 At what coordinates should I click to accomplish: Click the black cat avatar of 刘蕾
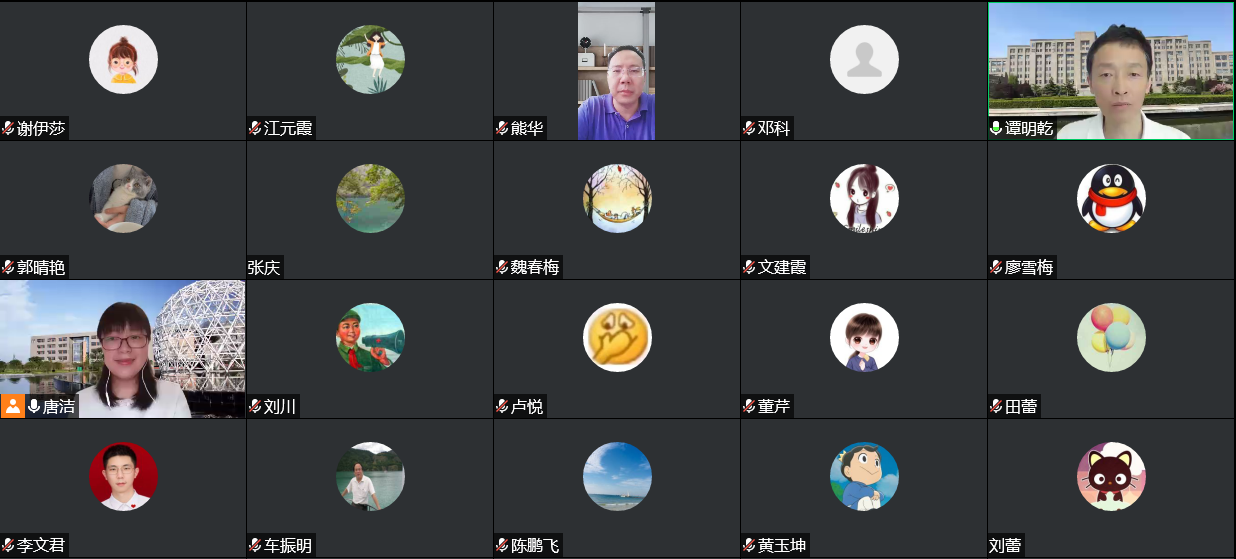[x=1111, y=476]
